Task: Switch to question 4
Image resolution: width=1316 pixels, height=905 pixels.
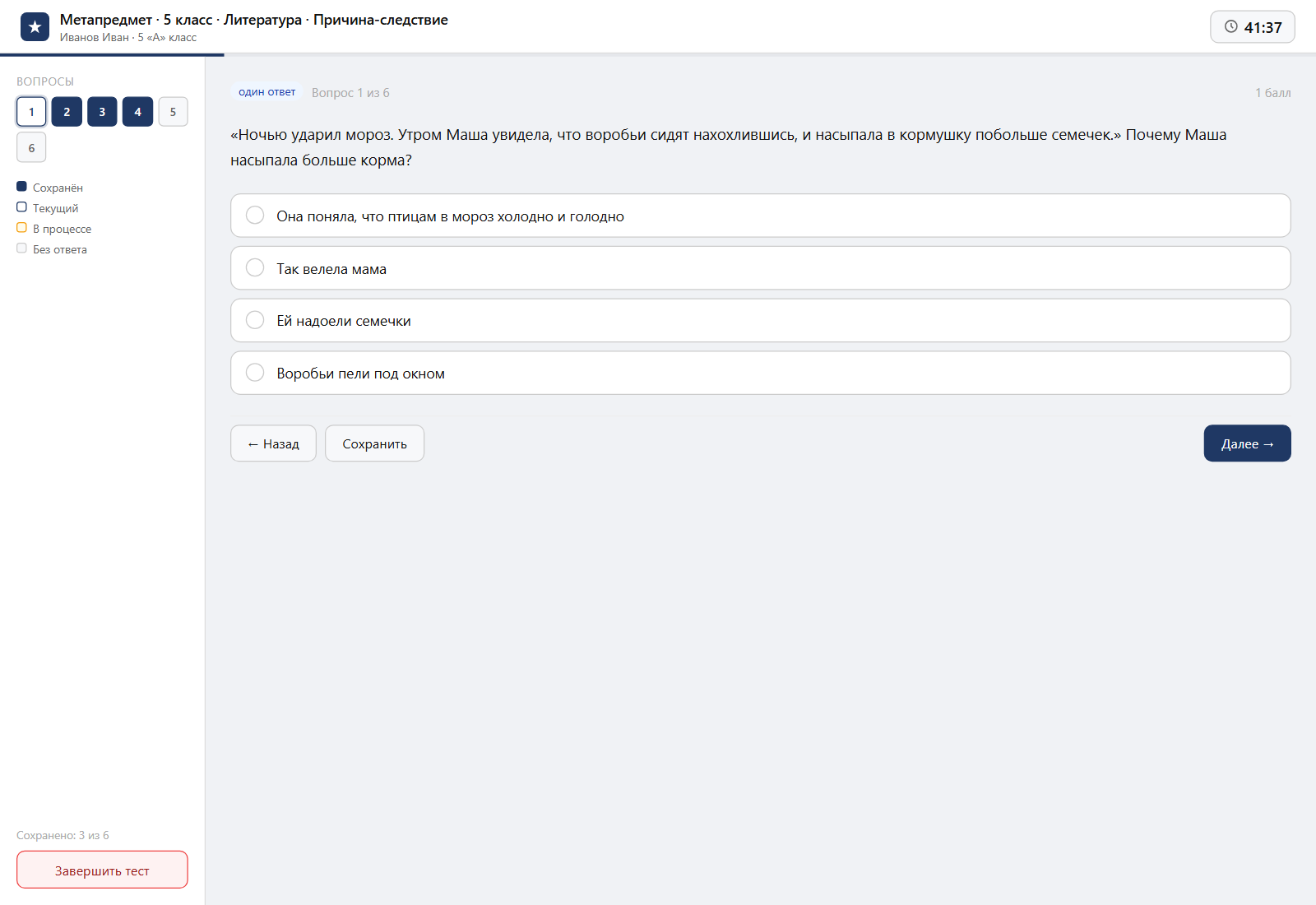Action: (137, 112)
